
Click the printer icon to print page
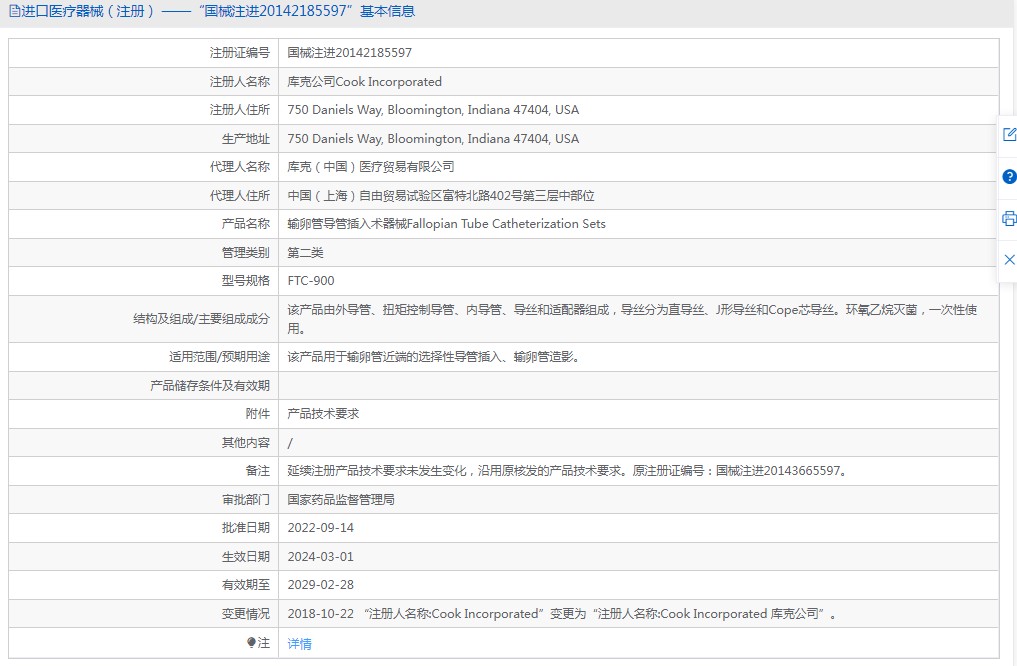click(x=1008, y=218)
